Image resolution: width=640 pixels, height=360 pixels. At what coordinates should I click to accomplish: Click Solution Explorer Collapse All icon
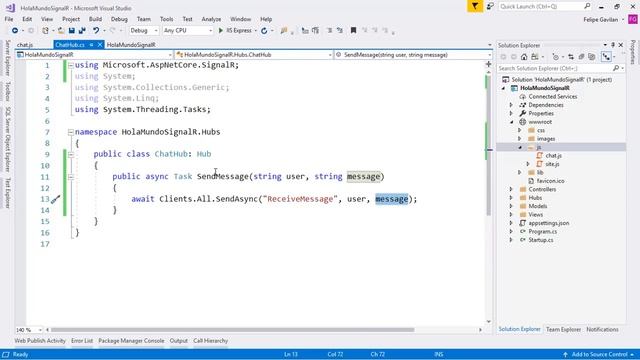coord(581,57)
